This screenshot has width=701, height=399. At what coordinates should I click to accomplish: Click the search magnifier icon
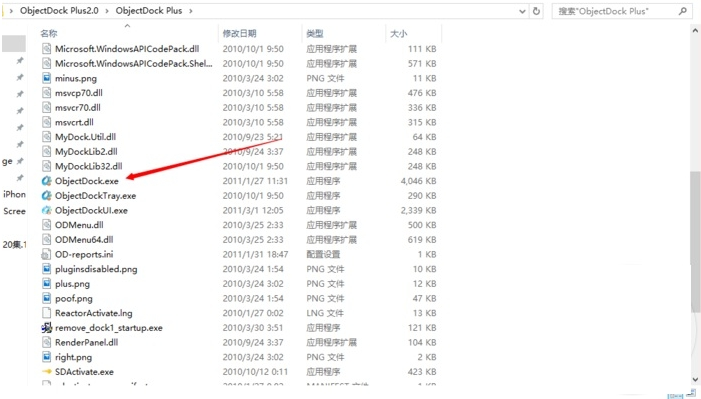point(683,11)
